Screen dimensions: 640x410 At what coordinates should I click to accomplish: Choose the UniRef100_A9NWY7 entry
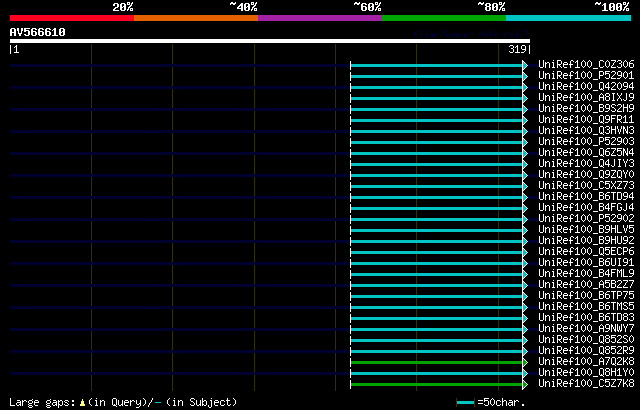(586, 329)
